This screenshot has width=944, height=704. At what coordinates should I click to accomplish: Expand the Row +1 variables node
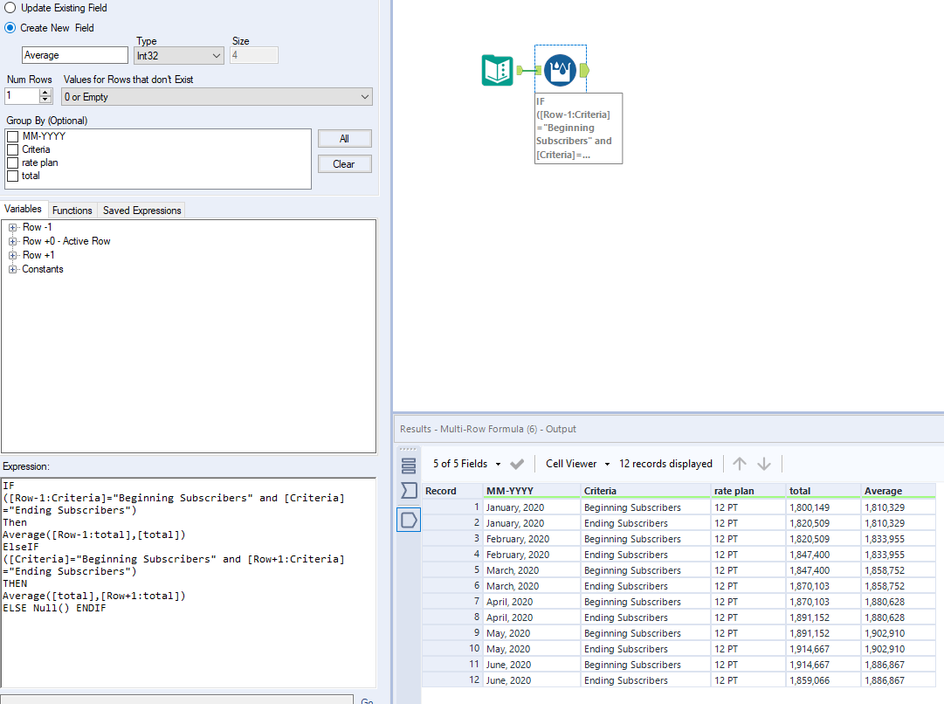point(13,255)
